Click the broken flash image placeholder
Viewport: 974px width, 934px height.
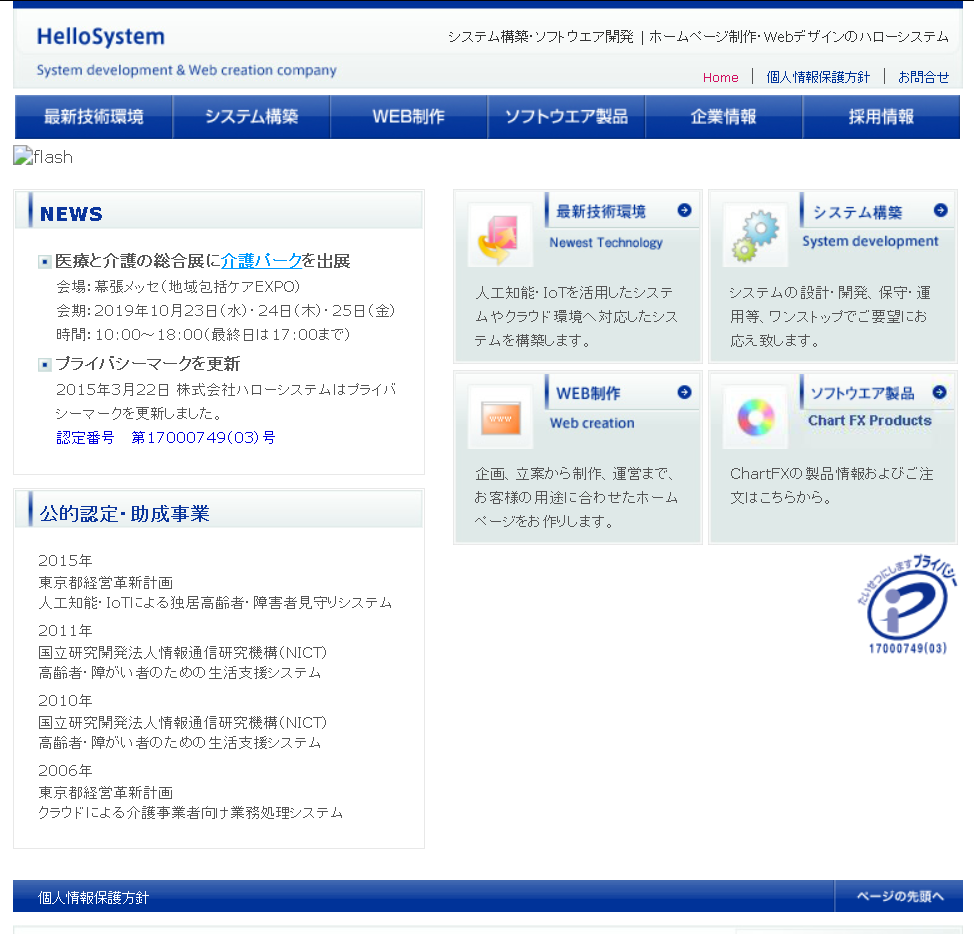click(43, 157)
